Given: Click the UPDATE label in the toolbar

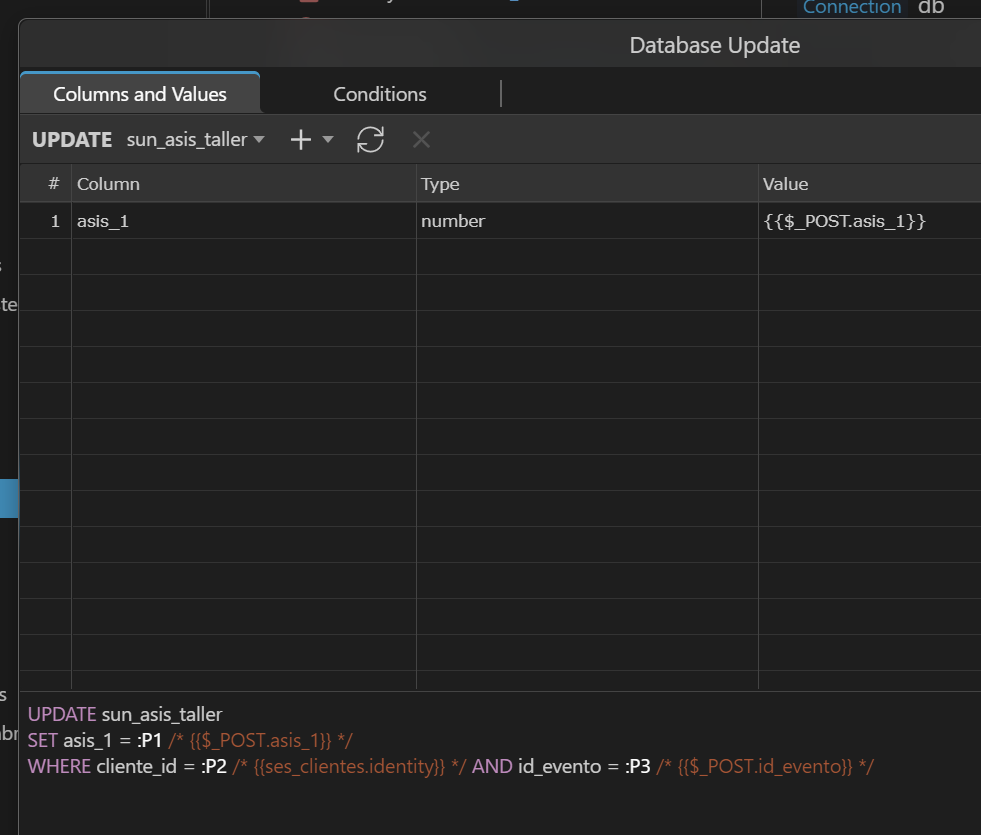Looking at the screenshot, I should click(x=71, y=139).
